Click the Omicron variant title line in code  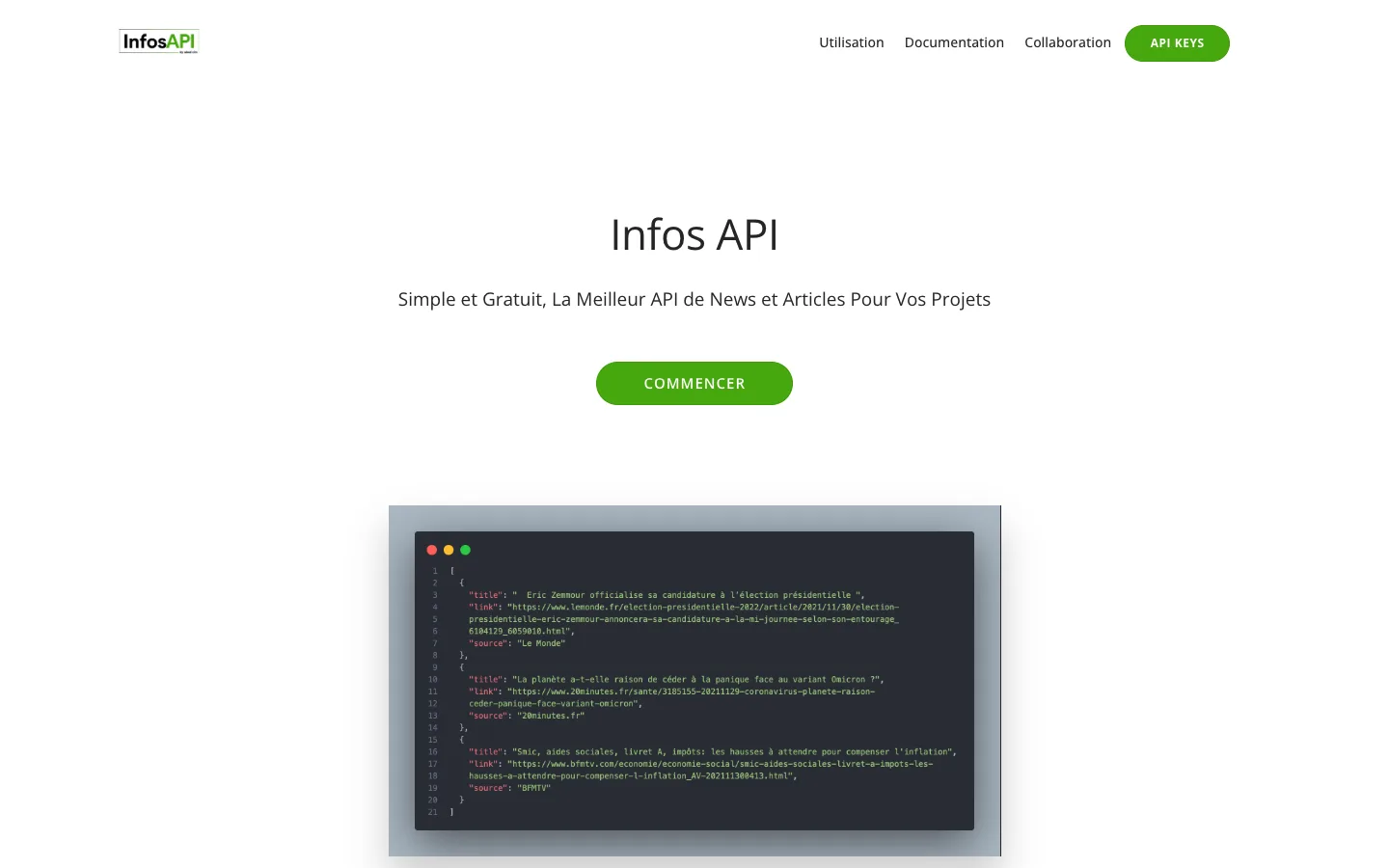pyautogui.click(x=676, y=679)
